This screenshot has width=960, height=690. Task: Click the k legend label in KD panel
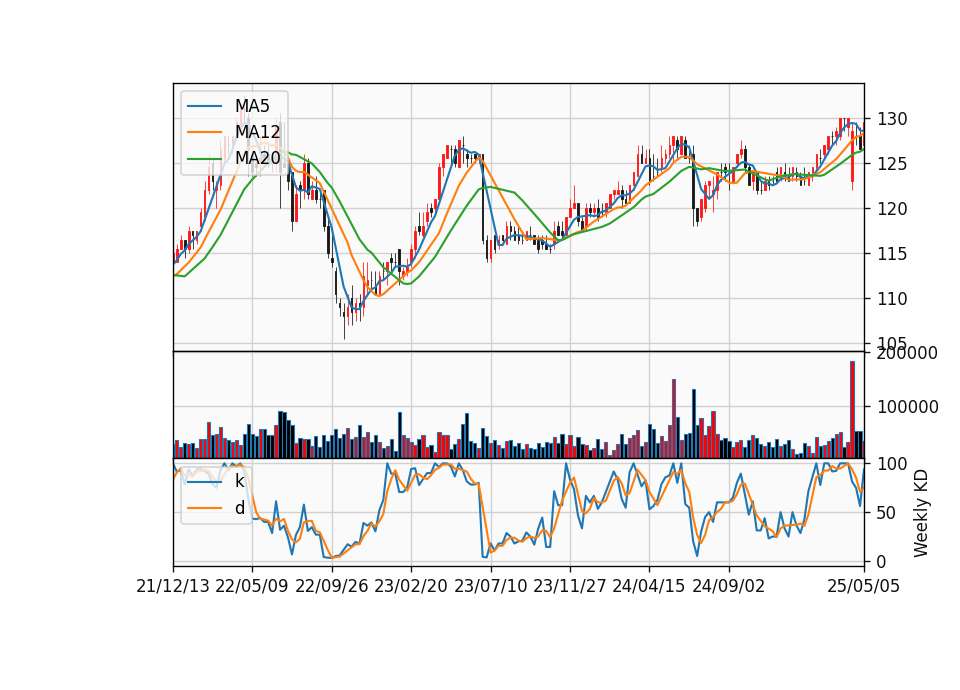coord(239,481)
